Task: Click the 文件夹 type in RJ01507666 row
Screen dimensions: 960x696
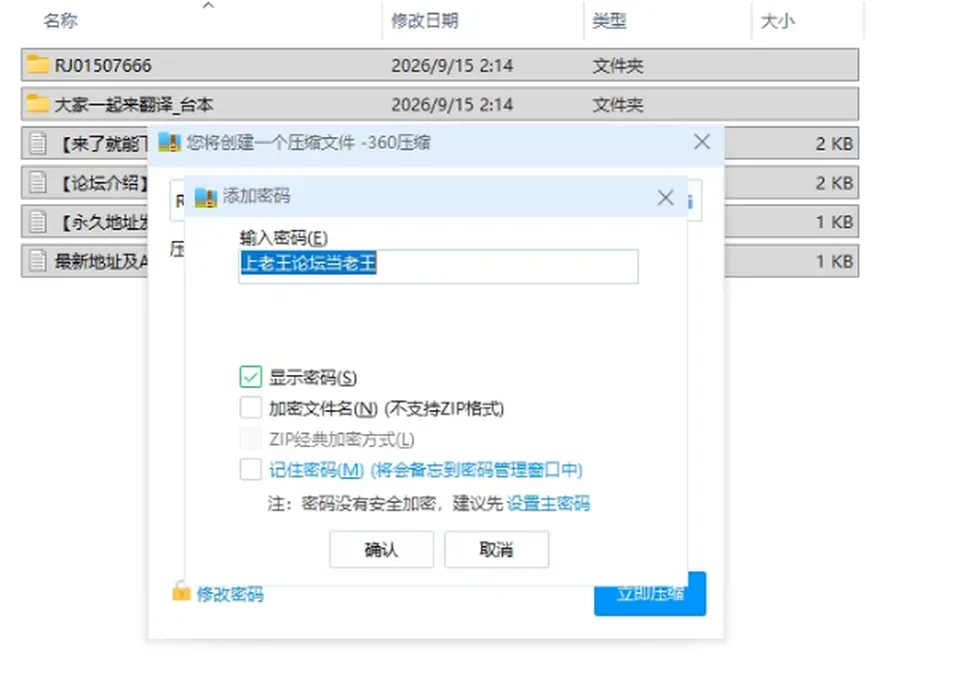Action: click(x=618, y=65)
